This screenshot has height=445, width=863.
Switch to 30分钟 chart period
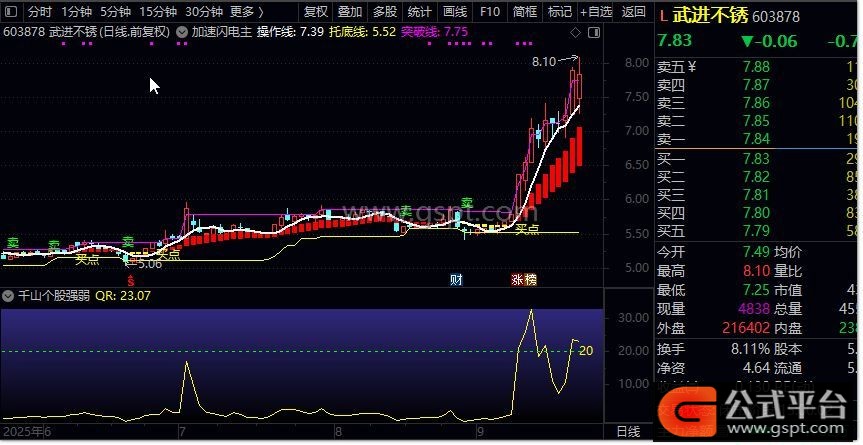click(x=204, y=12)
